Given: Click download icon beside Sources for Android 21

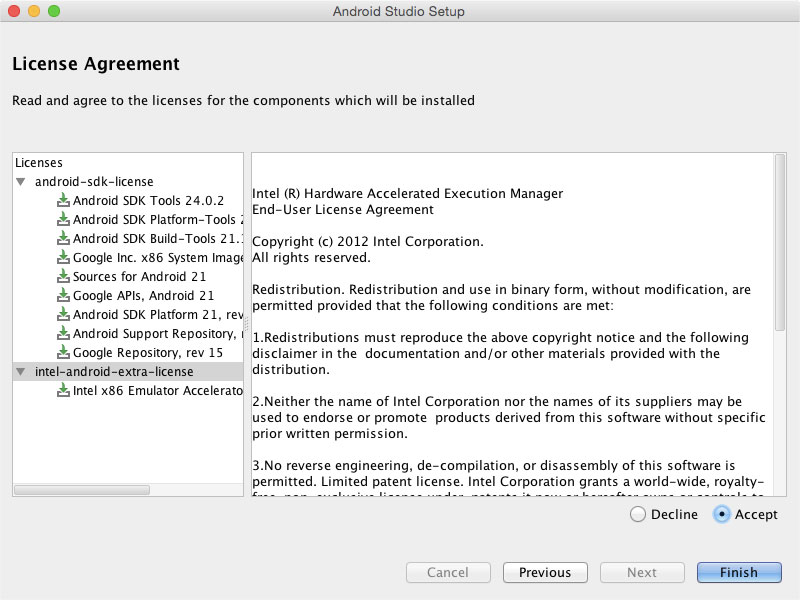Looking at the screenshot, I should pos(63,276).
